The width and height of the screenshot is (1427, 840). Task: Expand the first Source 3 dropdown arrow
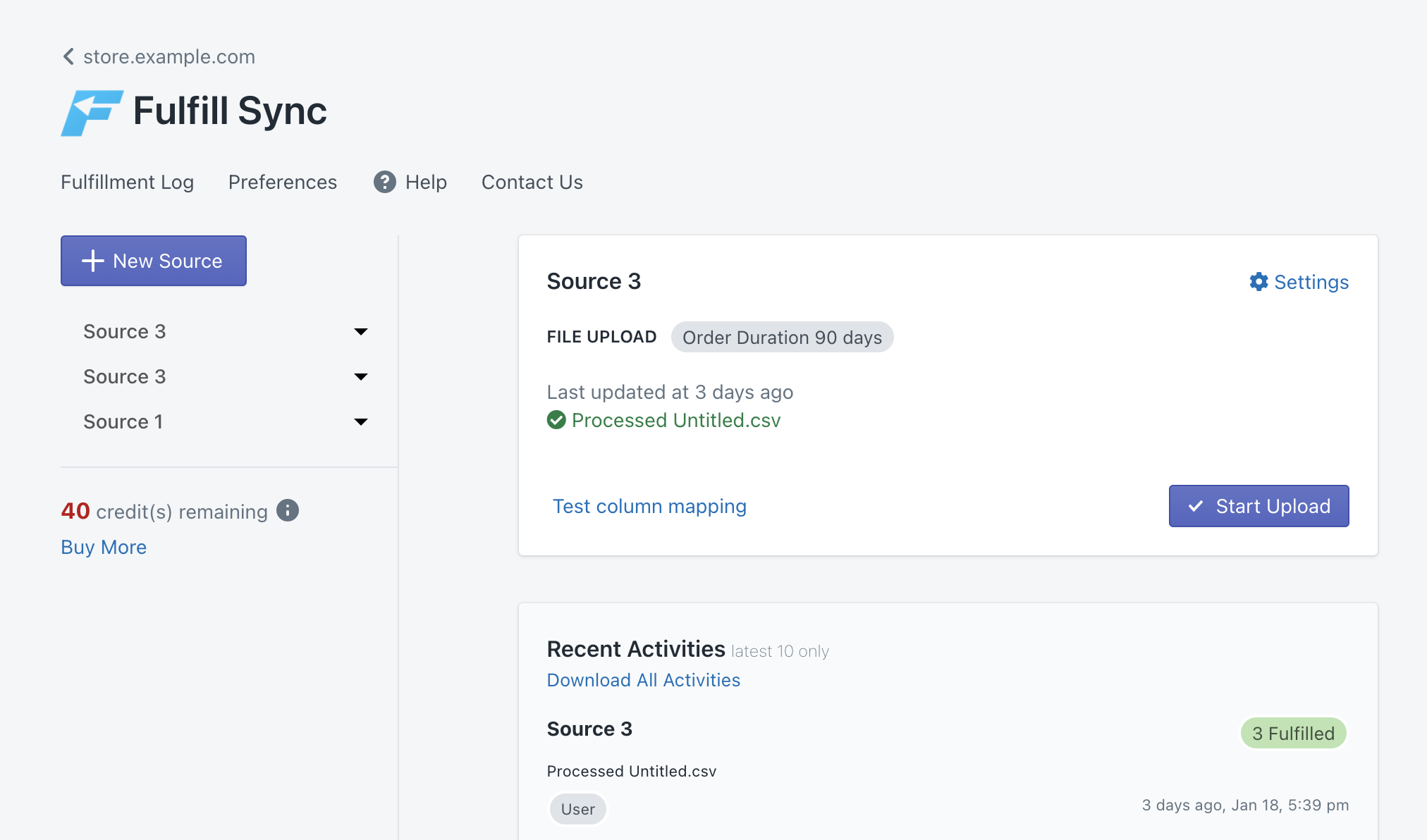coord(361,332)
